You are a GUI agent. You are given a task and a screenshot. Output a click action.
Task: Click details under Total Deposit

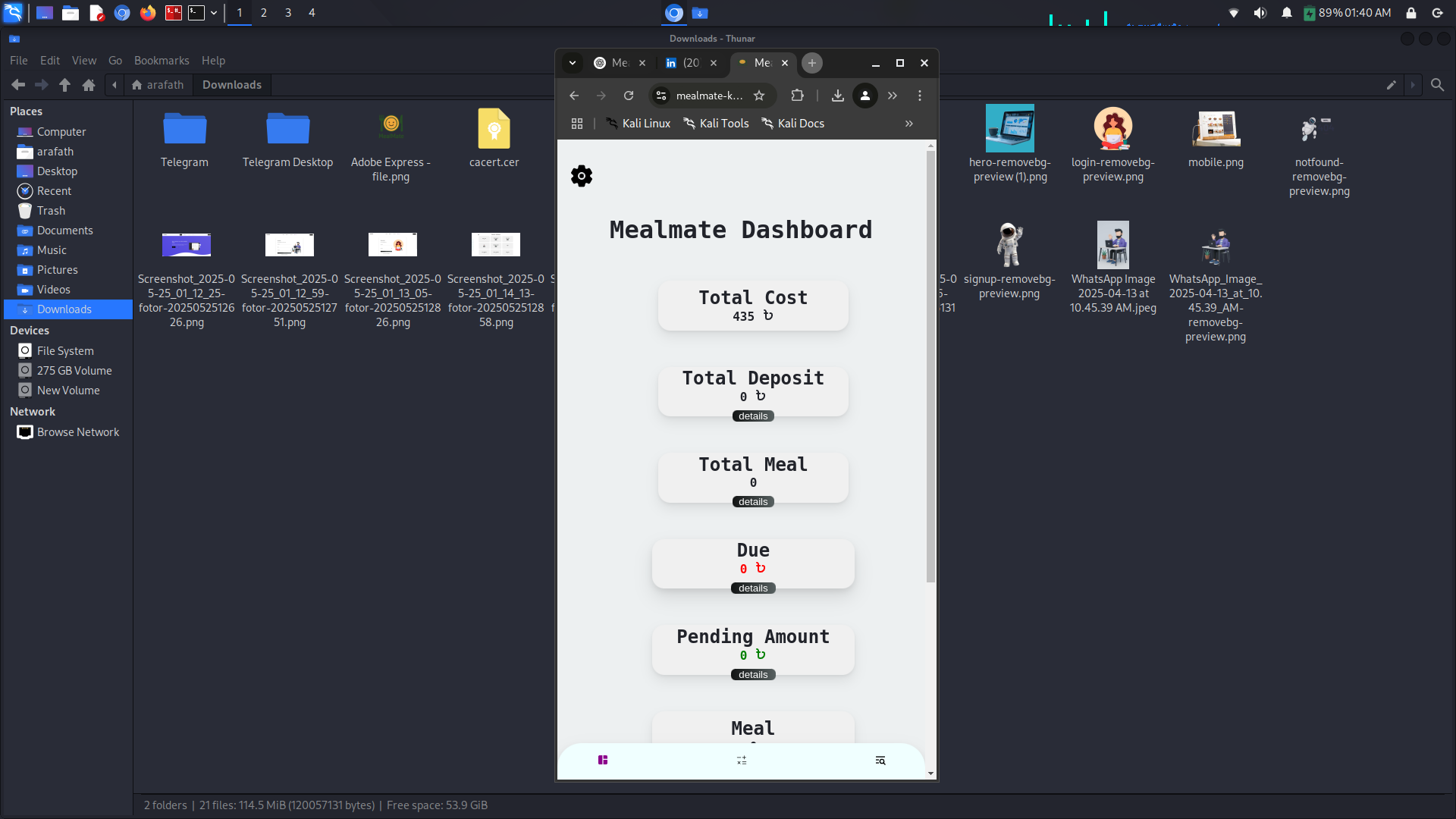pos(753,416)
